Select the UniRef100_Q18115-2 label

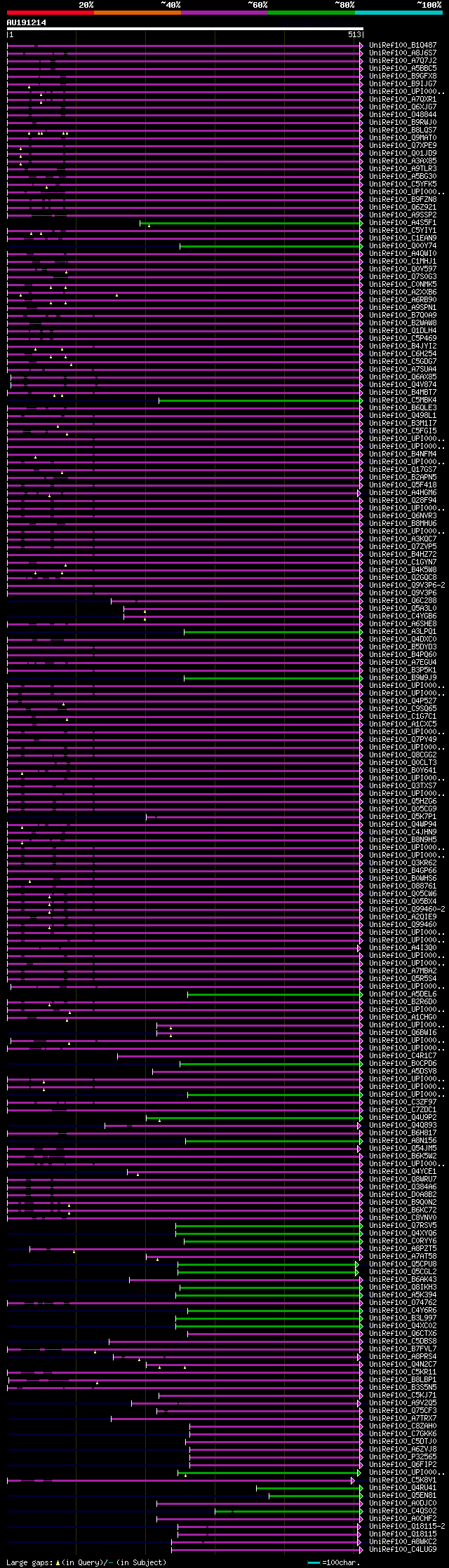(407, 1526)
